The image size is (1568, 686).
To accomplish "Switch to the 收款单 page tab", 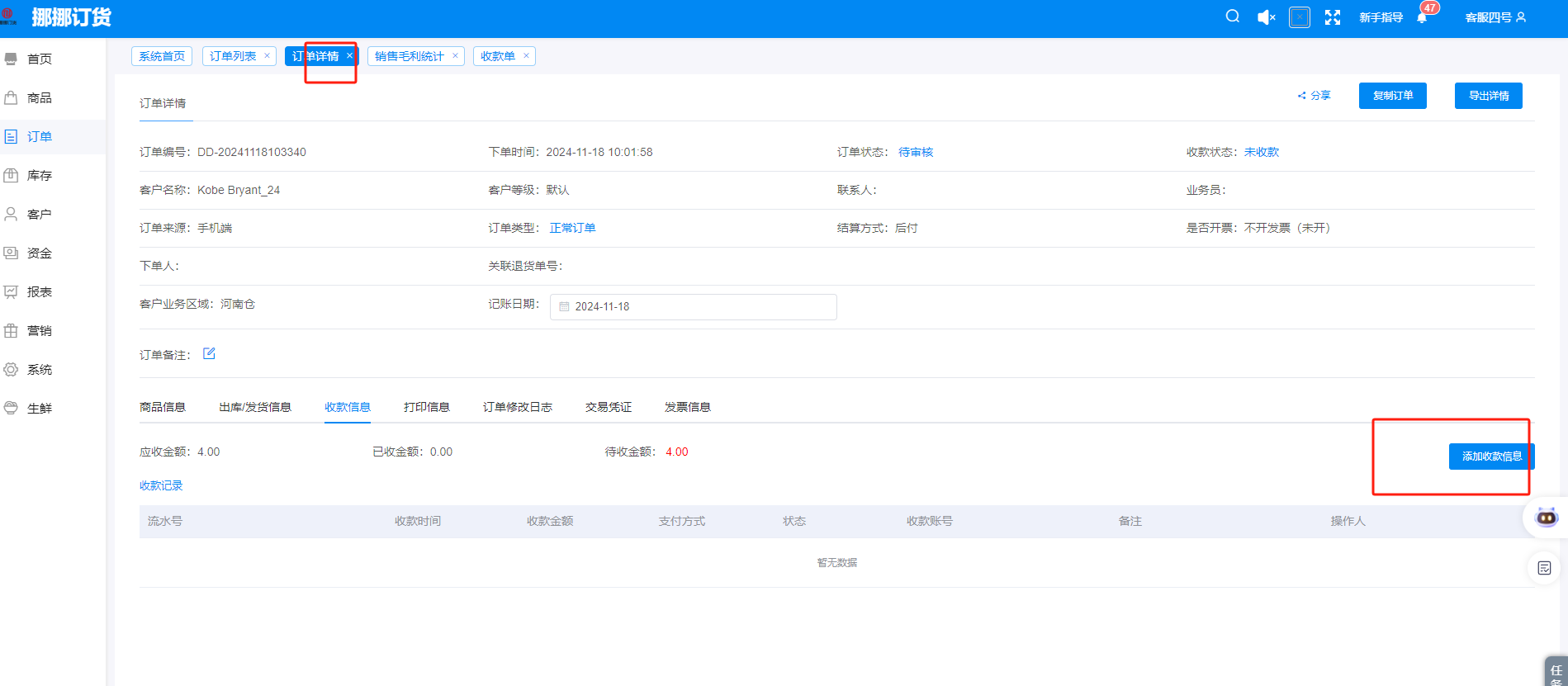I will pos(497,56).
